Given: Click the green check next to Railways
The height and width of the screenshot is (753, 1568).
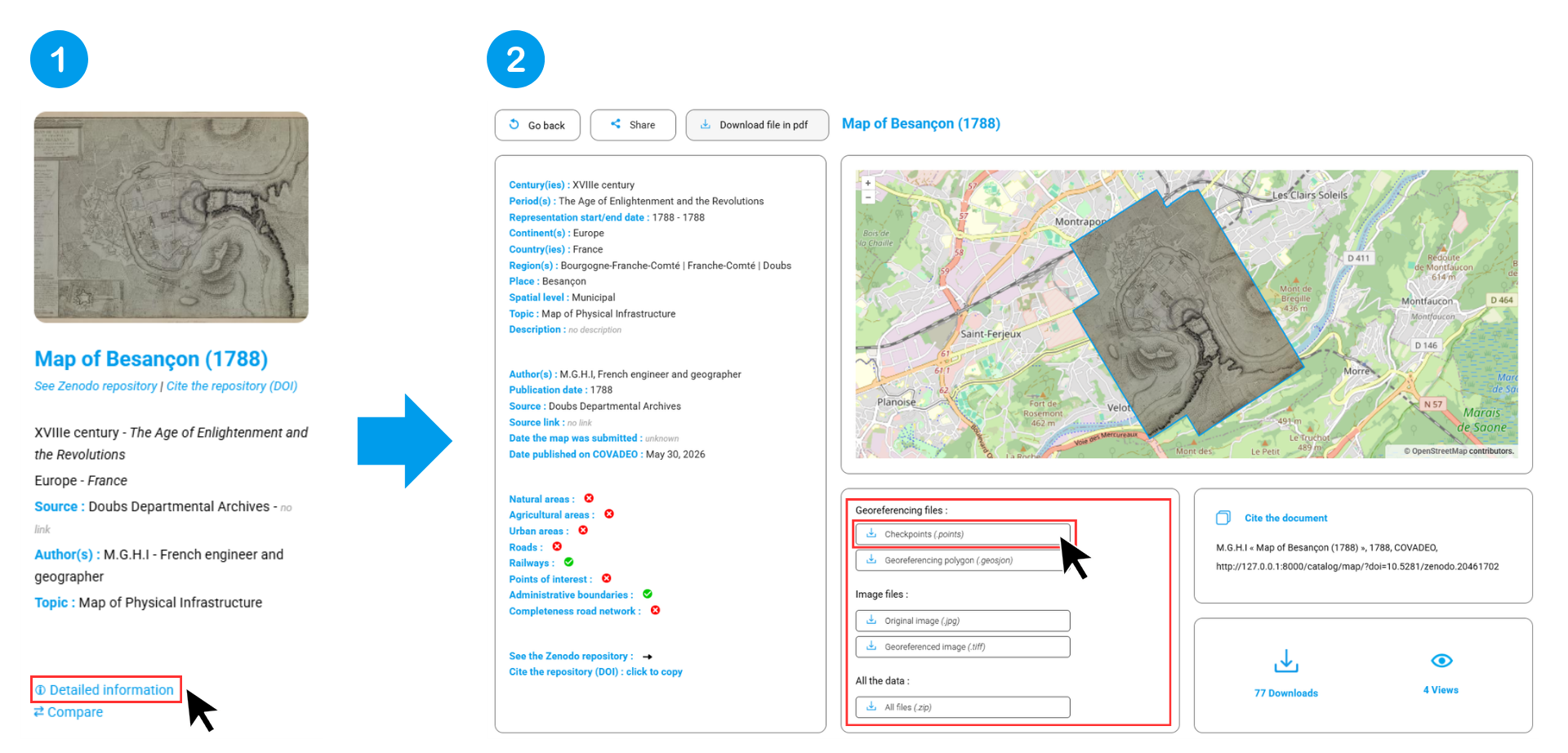Looking at the screenshot, I should (x=568, y=562).
